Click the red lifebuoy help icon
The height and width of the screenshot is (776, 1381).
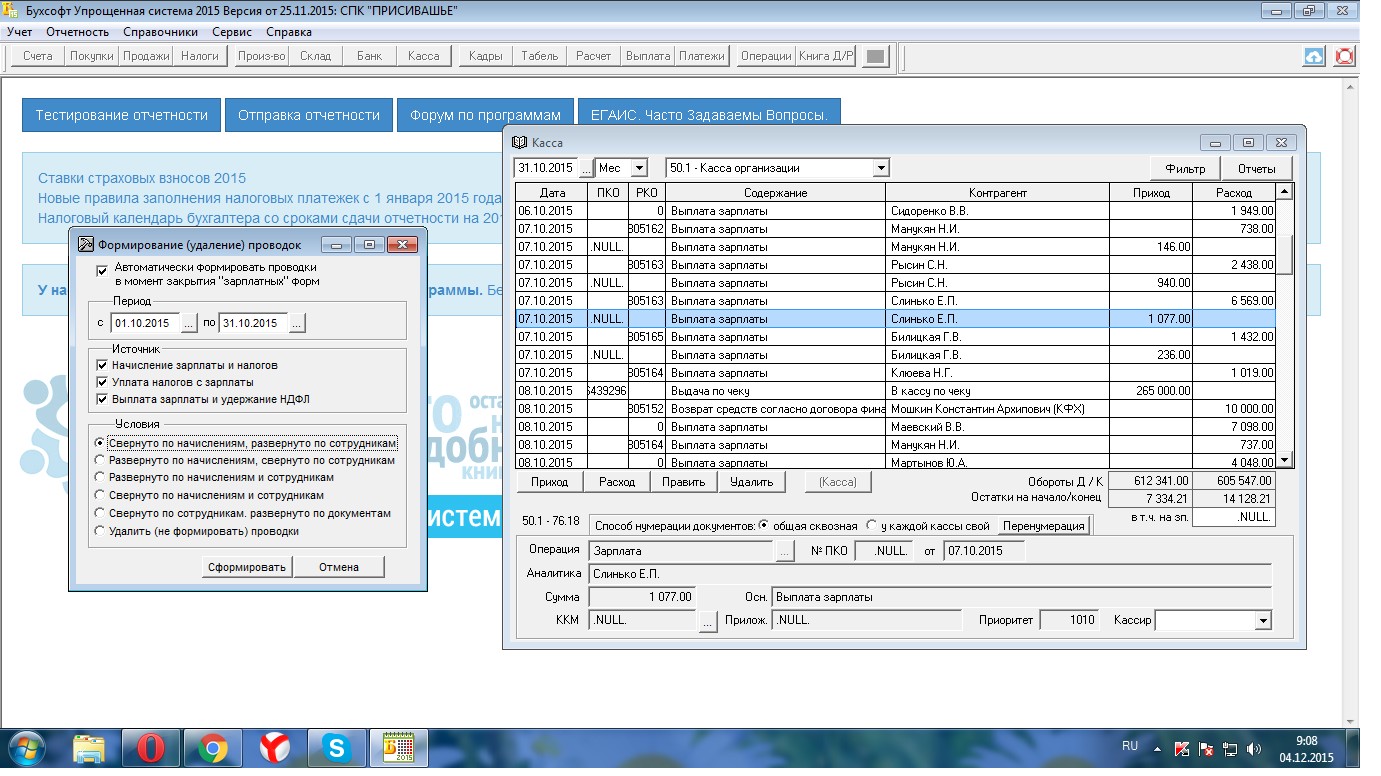[1344, 56]
